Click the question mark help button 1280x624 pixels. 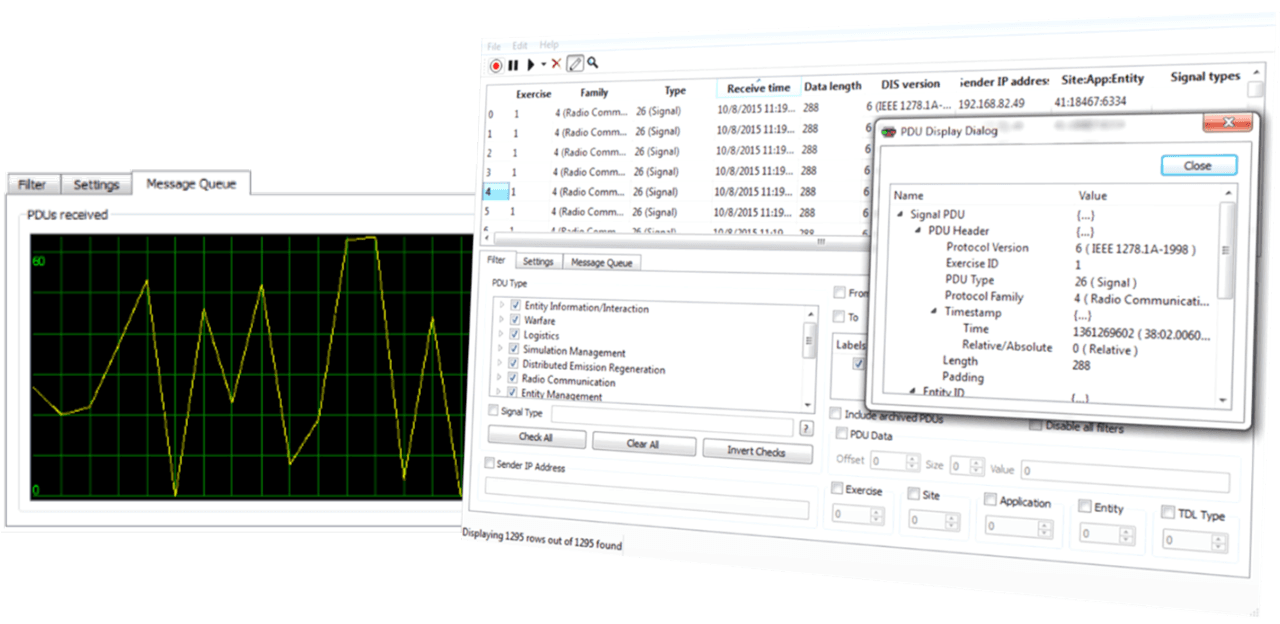tap(806, 428)
